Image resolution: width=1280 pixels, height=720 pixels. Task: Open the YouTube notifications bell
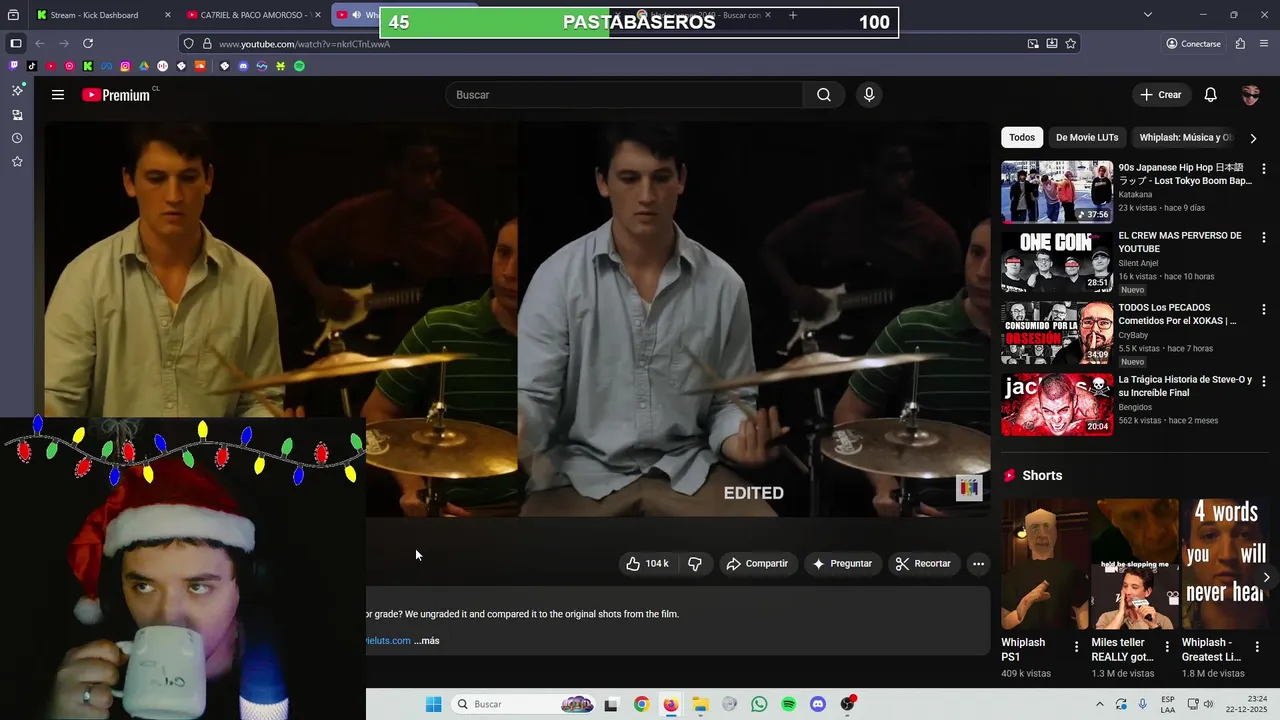[1210, 95]
